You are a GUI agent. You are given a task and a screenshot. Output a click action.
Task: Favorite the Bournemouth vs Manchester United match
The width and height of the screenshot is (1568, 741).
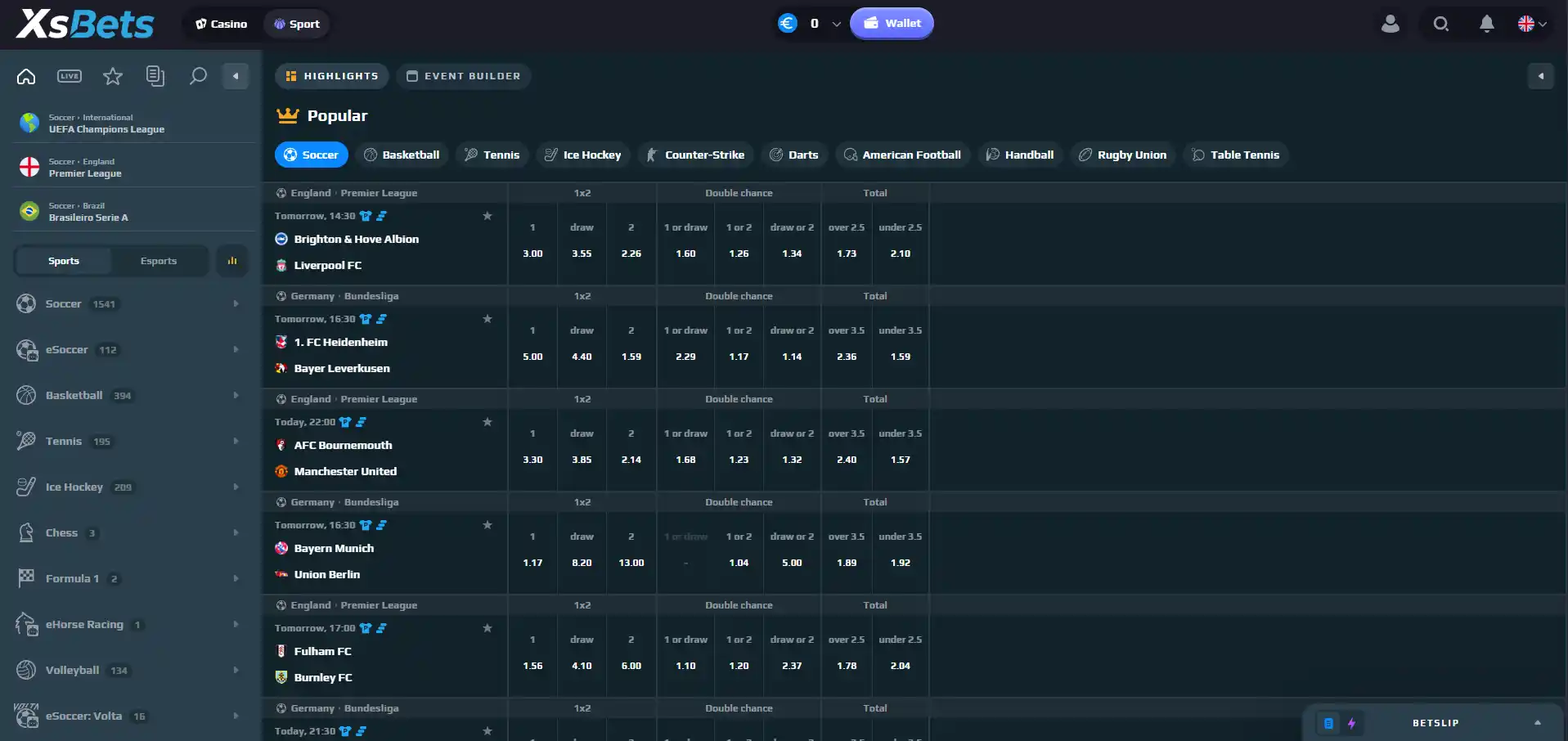pos(487,422)
